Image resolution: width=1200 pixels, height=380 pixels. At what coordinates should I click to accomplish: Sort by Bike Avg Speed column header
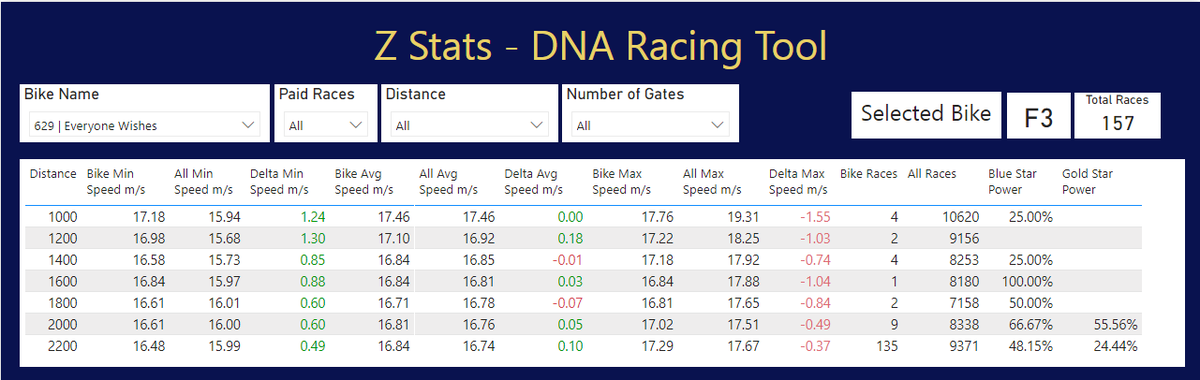[x=365, y=181]
